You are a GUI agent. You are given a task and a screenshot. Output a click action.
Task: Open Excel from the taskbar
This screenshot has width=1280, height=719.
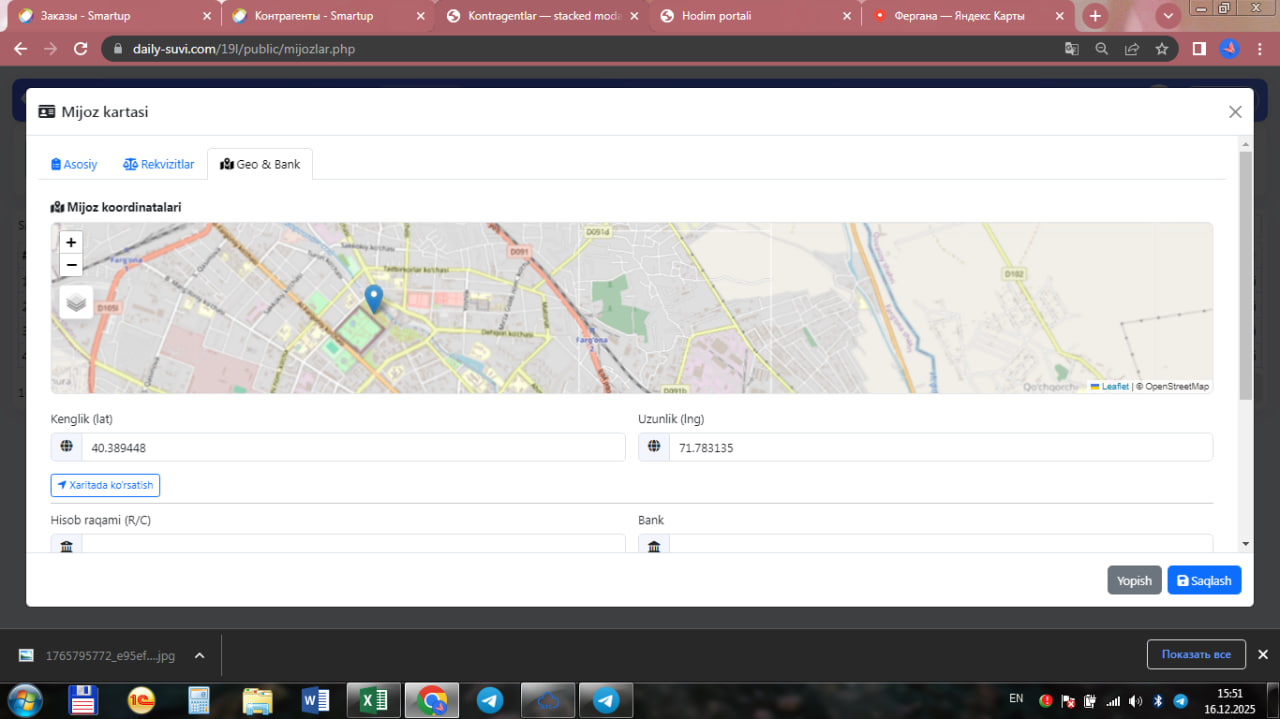coord(374,701)
